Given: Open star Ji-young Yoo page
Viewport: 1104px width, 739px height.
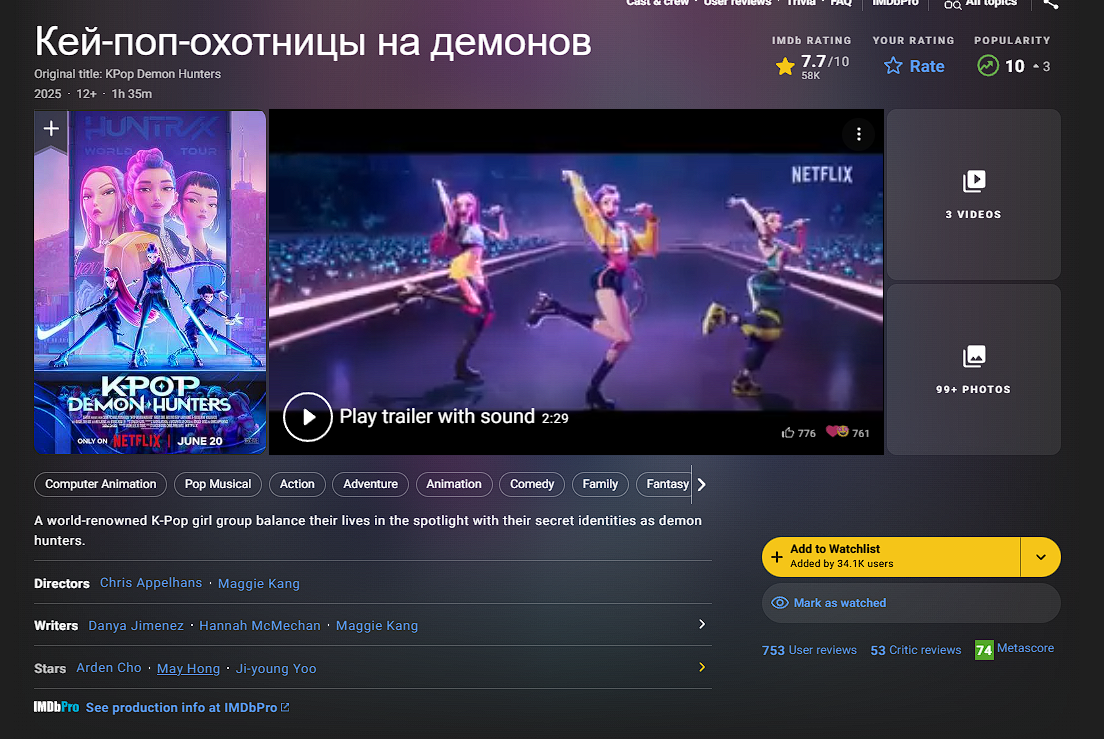Looking at the screenshot, I should [275, 669].
